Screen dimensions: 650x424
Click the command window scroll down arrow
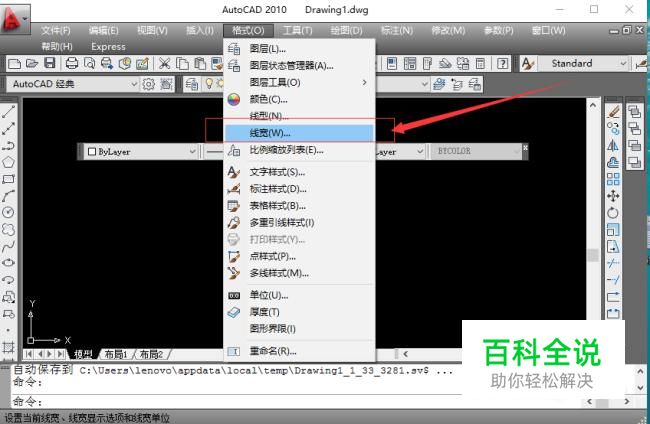tap(640, 388)
